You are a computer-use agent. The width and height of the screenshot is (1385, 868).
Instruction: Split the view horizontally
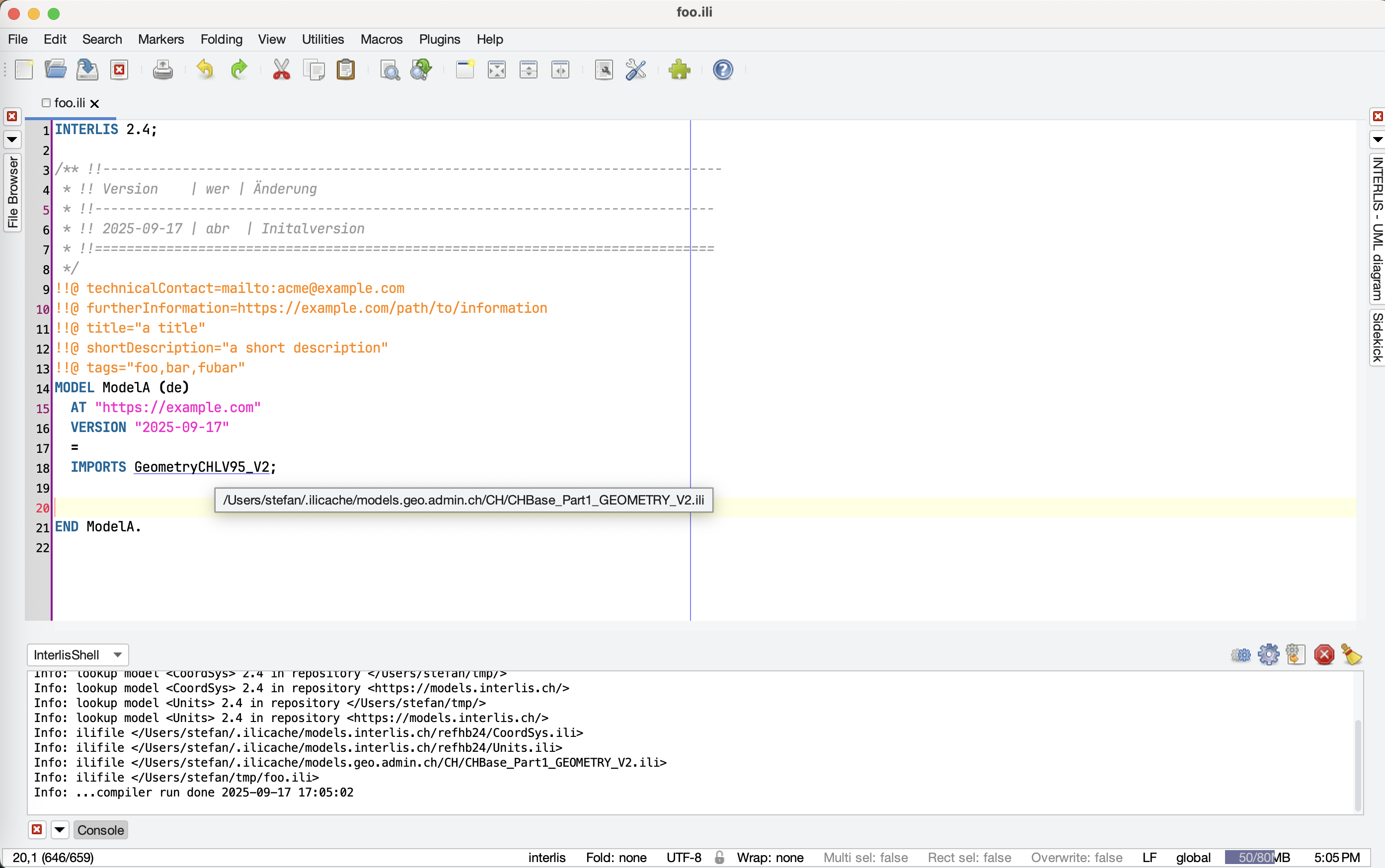pos(528,70)
